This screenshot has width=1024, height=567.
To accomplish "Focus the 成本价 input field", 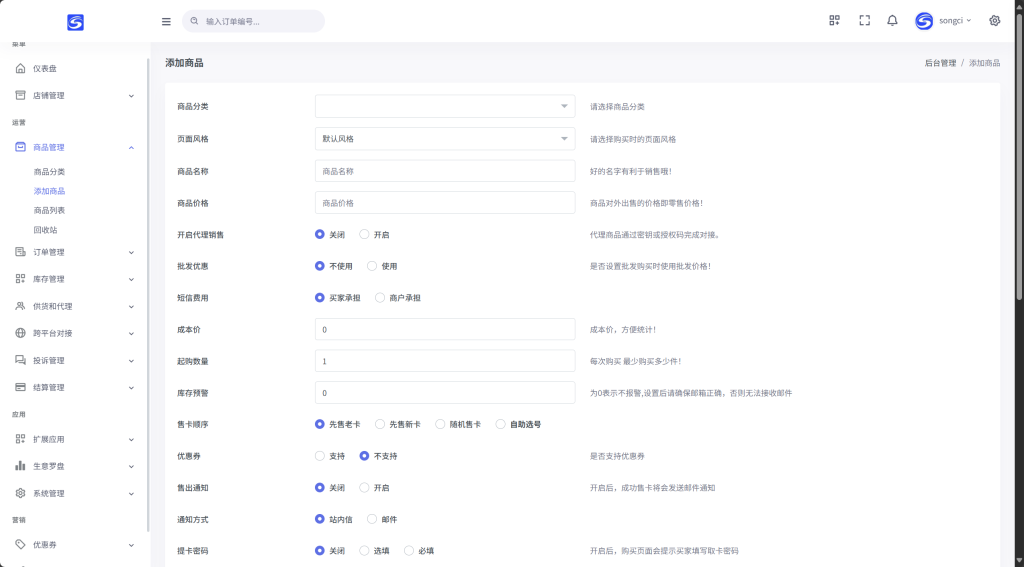I will [x=445, y=329].
